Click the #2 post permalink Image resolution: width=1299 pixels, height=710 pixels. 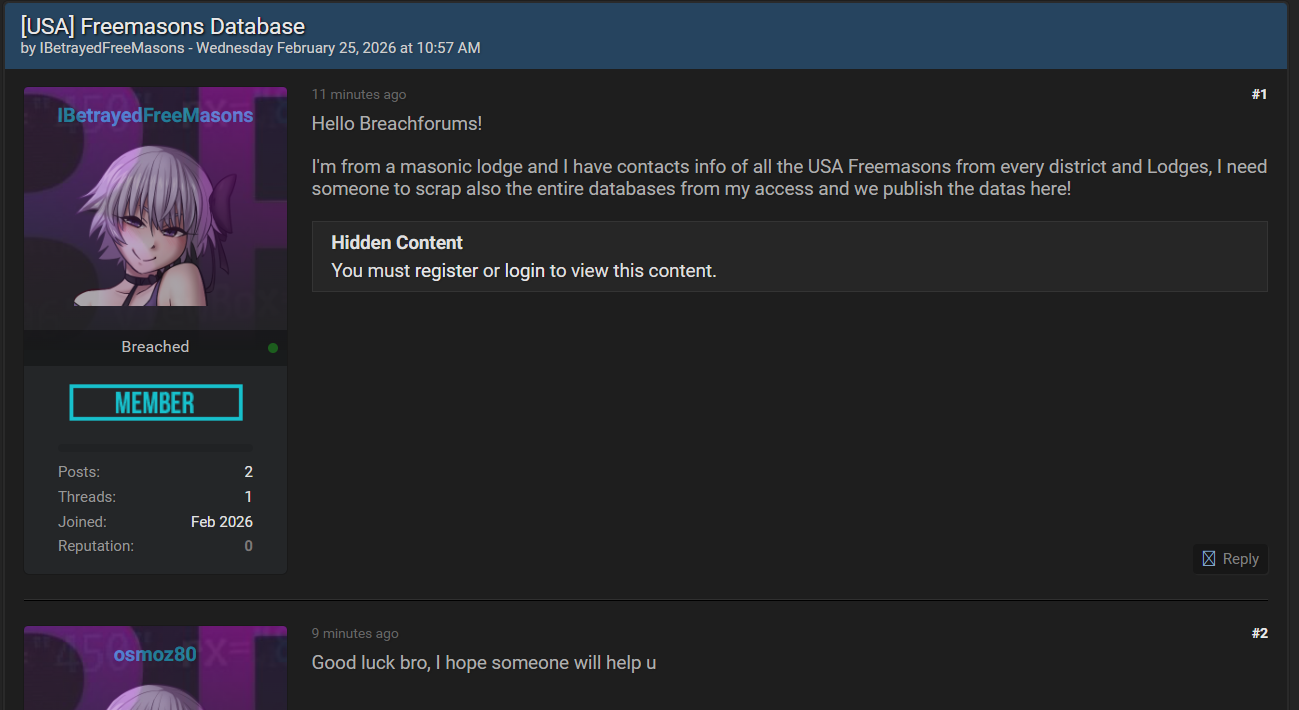1259,633
